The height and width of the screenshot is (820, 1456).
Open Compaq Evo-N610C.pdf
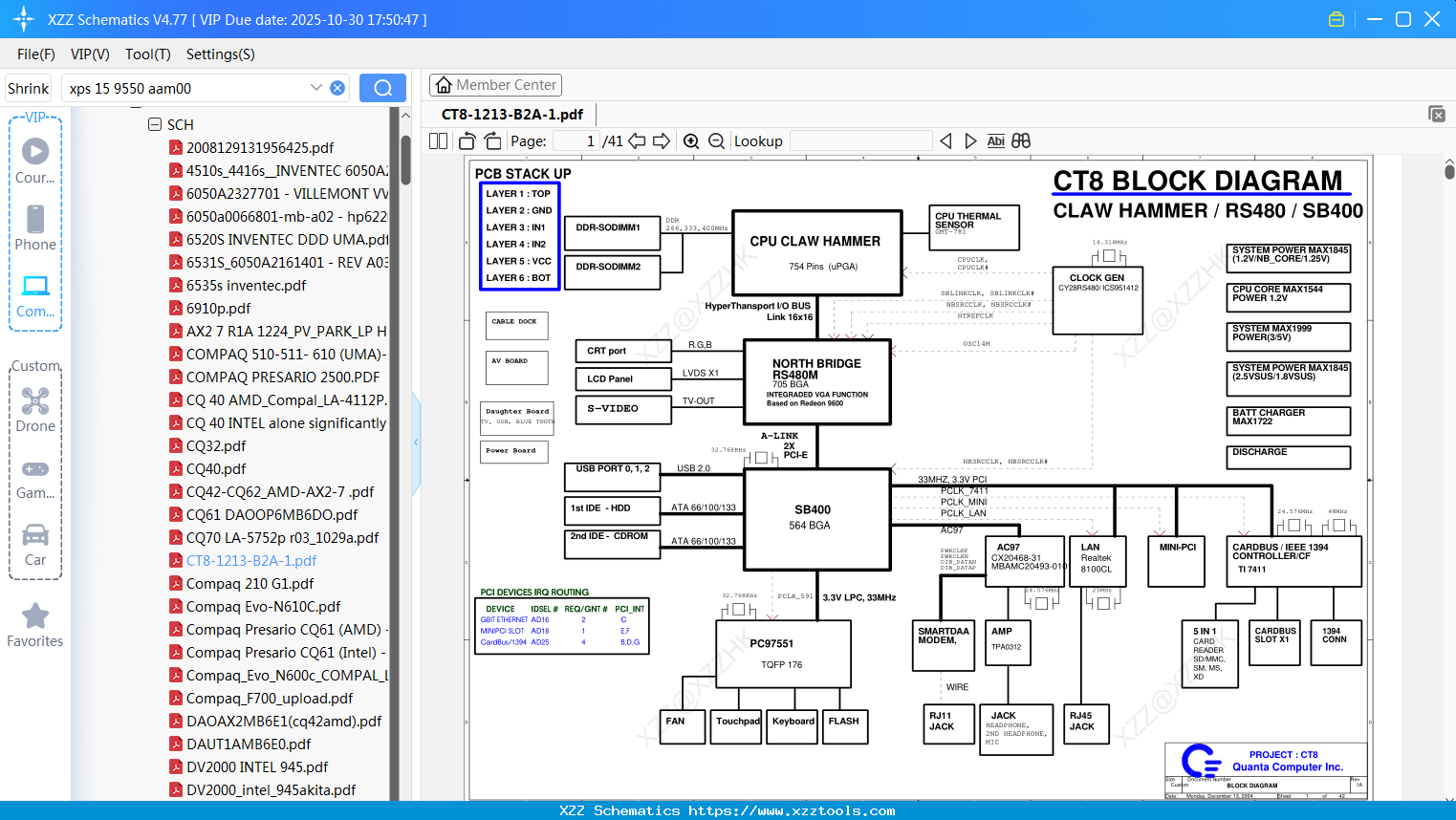pos(263,607)
